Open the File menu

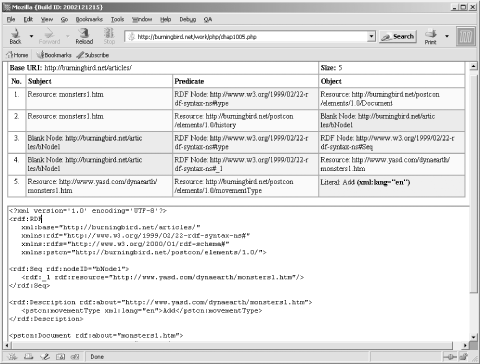[x=11, y=19]
